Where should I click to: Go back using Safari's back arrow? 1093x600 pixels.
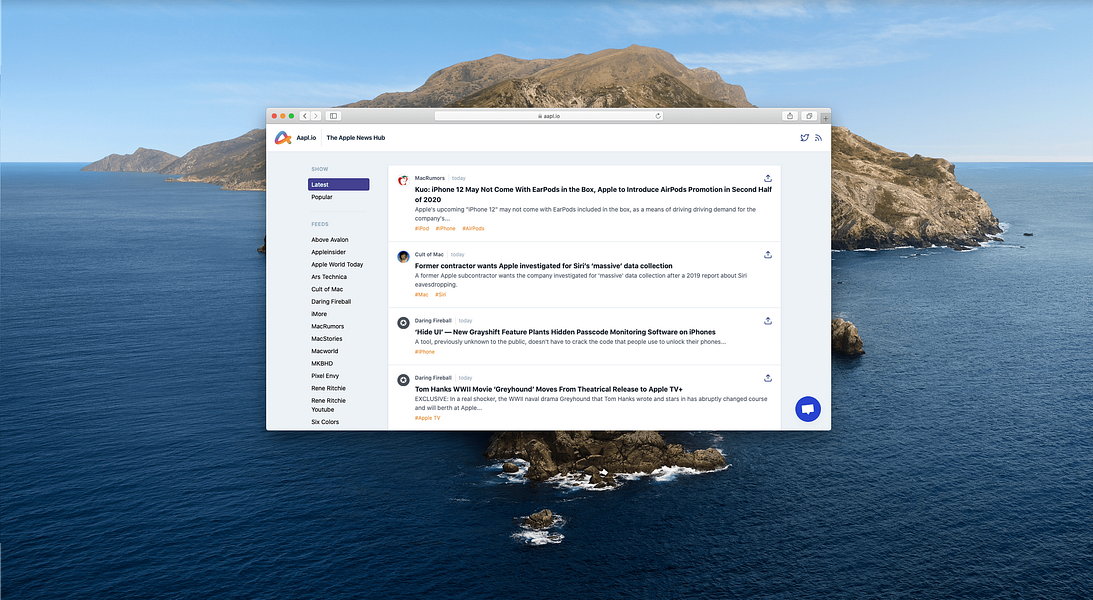pos(305,116)
